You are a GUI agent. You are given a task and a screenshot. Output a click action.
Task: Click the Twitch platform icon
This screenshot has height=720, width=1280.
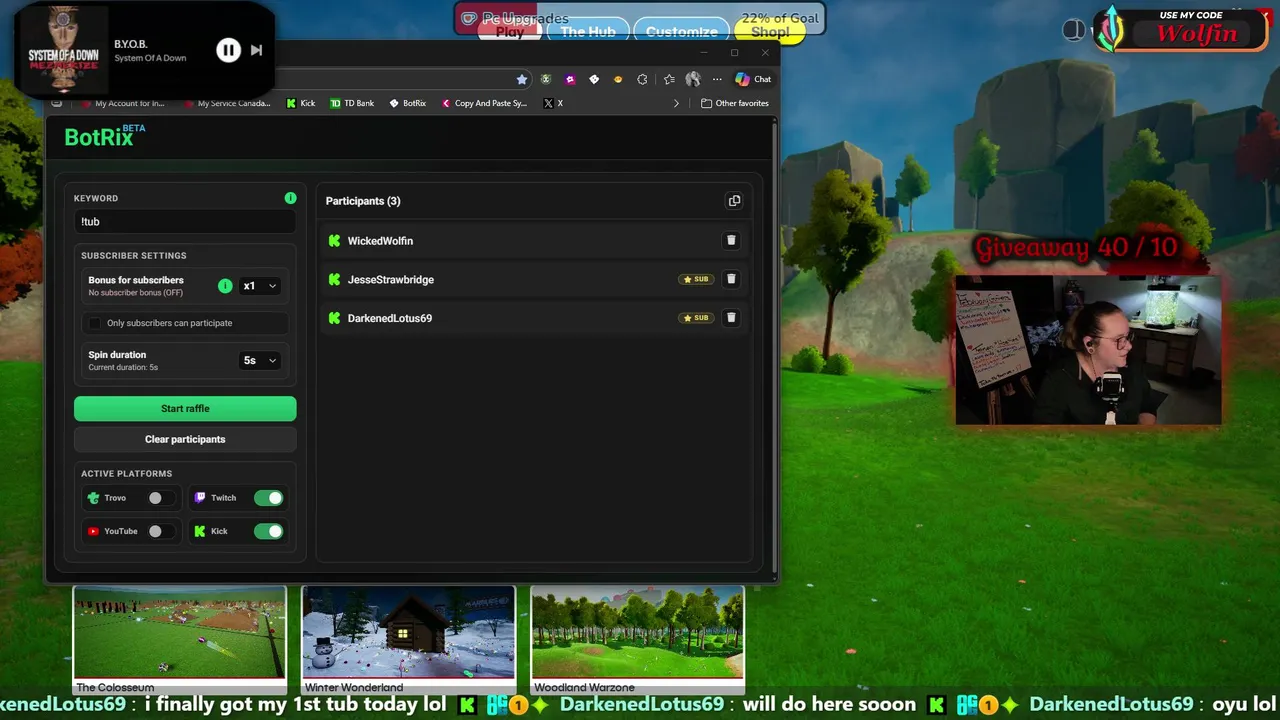[x=200, y=498]
